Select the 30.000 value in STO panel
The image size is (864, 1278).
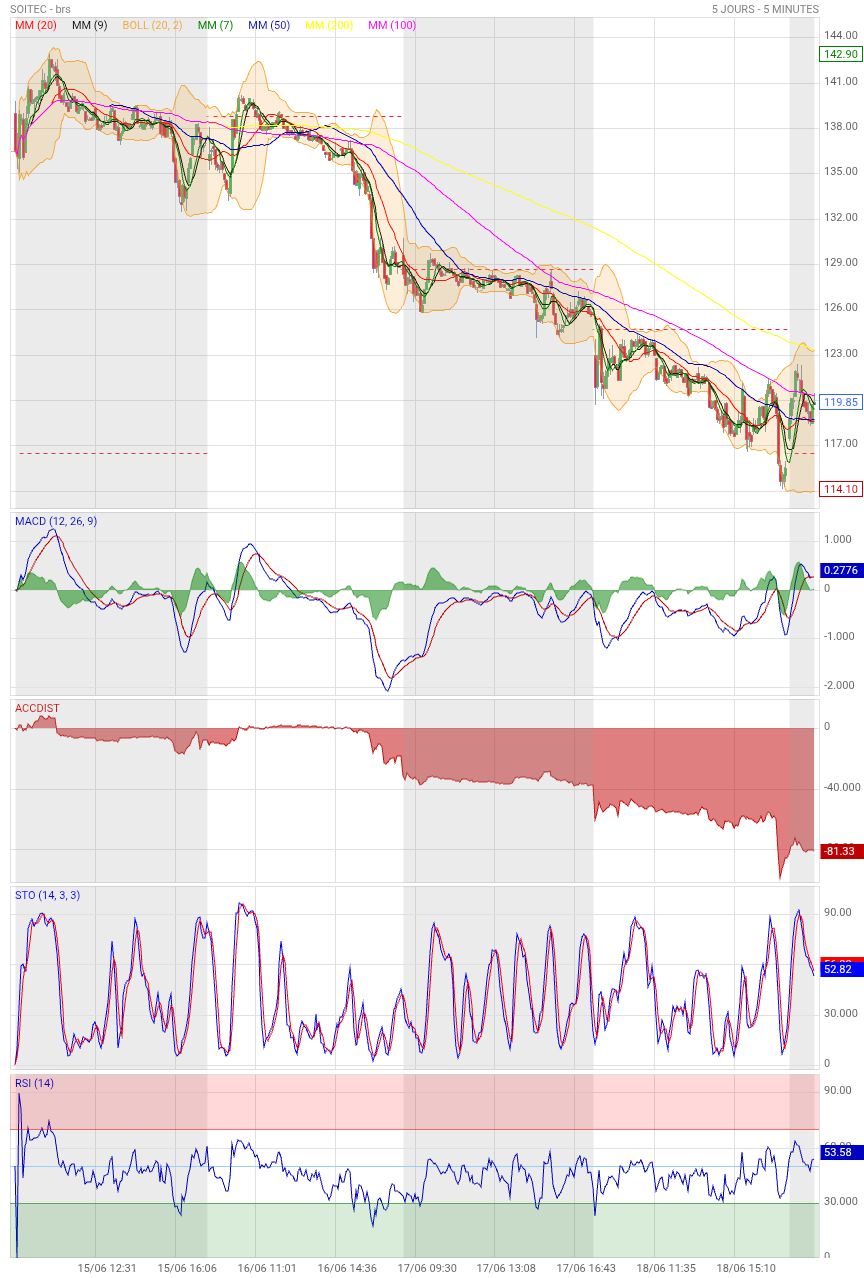tap(840, 1013)
